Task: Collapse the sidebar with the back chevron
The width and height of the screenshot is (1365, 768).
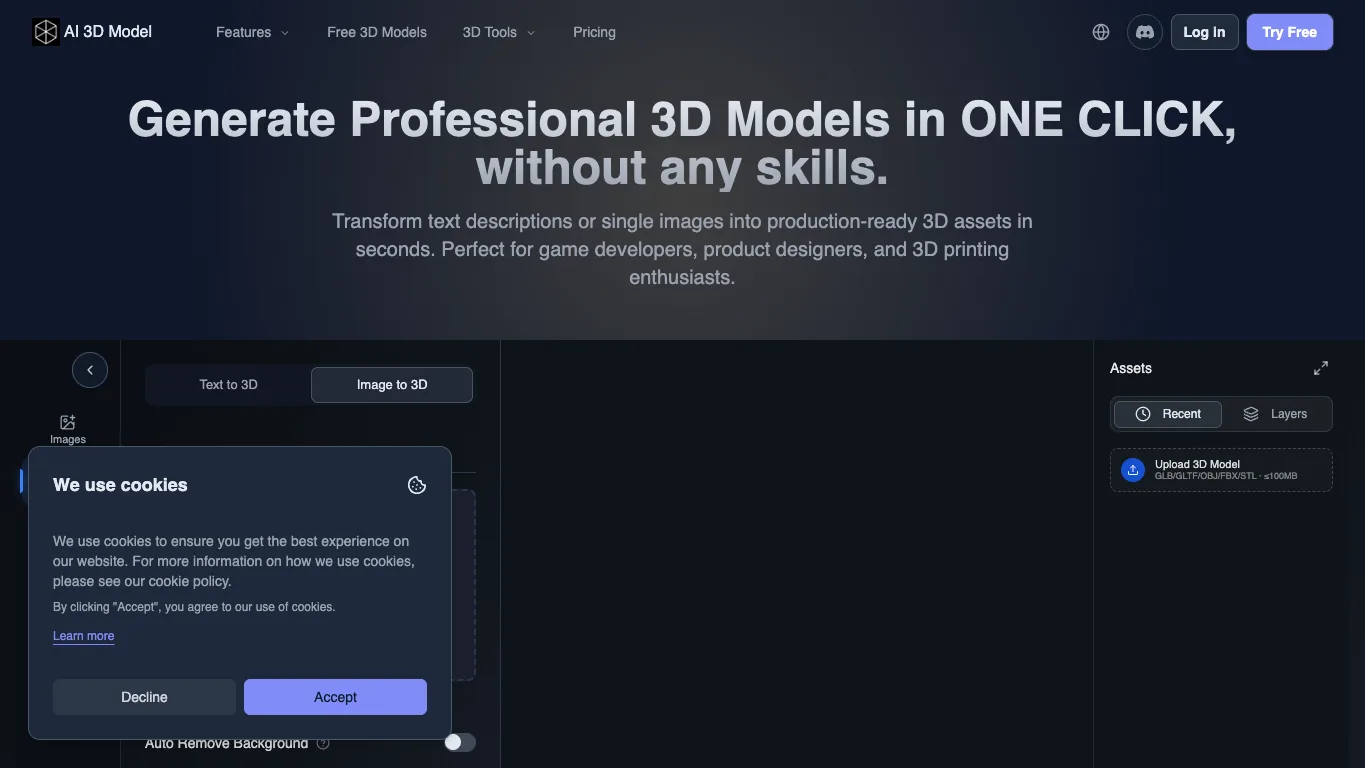Action: point(90,370)
